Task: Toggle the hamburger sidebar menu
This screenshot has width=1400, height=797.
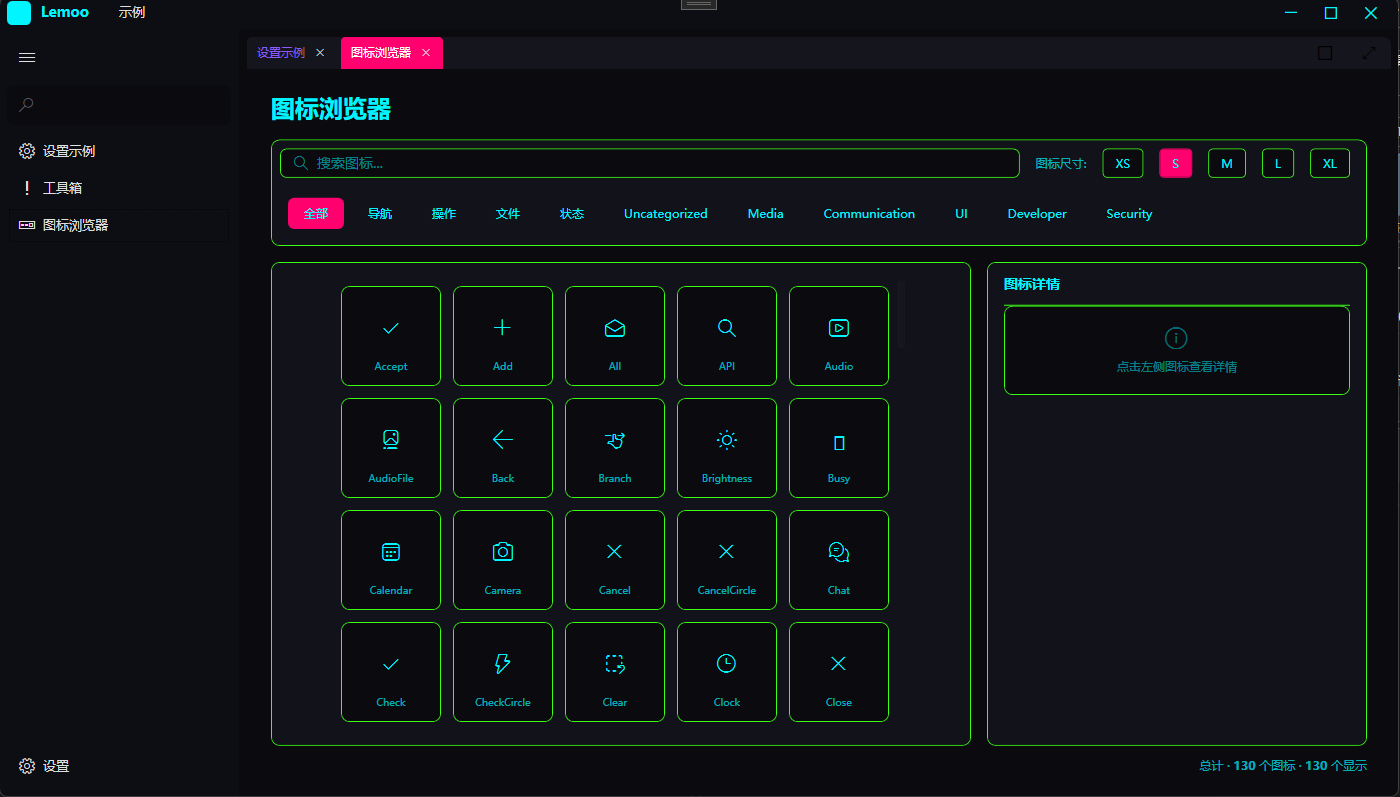Action: click(27, 58)
